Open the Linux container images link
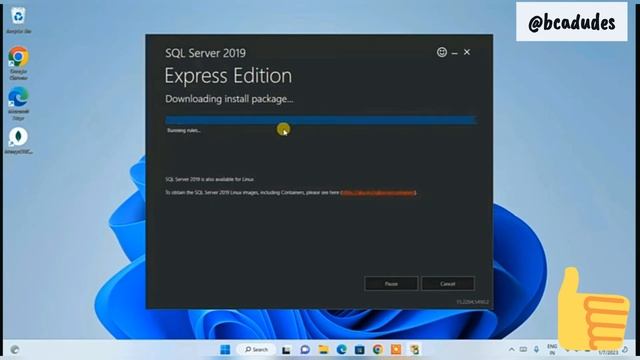Image resolution: width=640 pixels, height=360 pixels. coord(378,193)
